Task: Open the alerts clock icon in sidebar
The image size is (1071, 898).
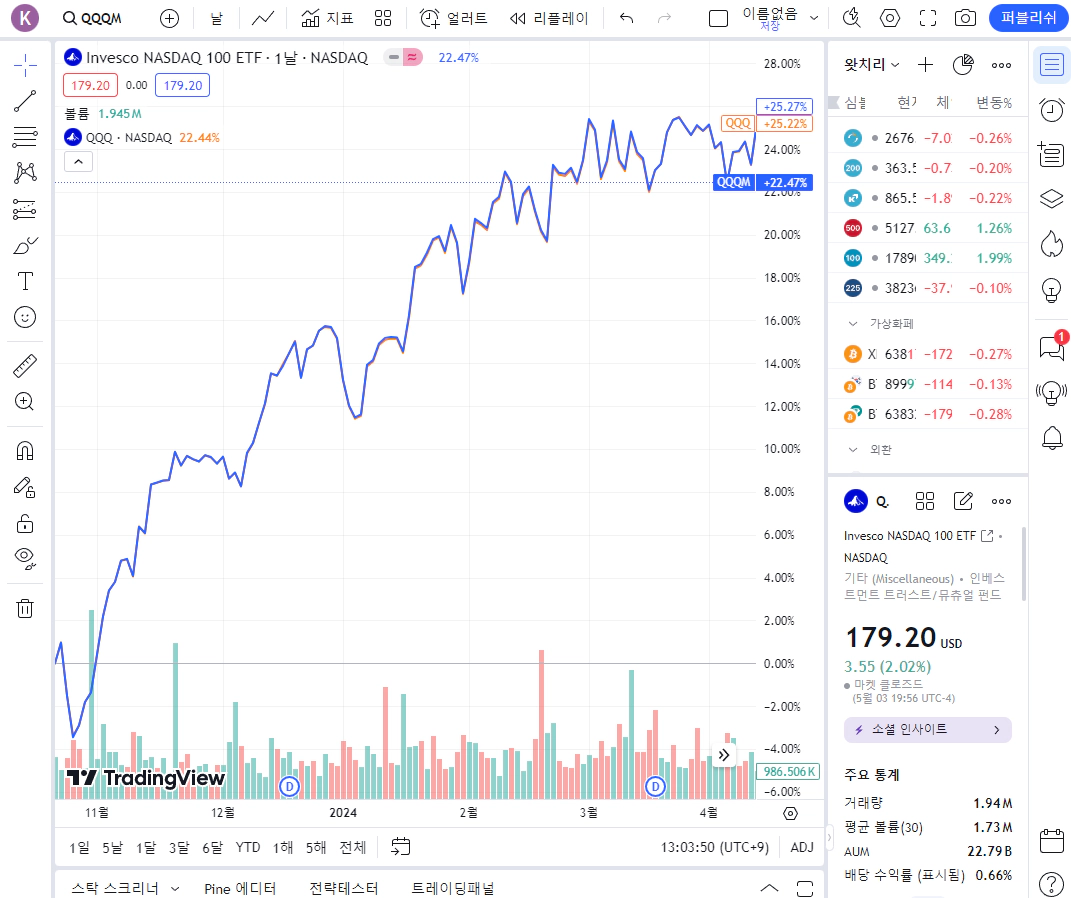Action: click(x=1051, y=110)
